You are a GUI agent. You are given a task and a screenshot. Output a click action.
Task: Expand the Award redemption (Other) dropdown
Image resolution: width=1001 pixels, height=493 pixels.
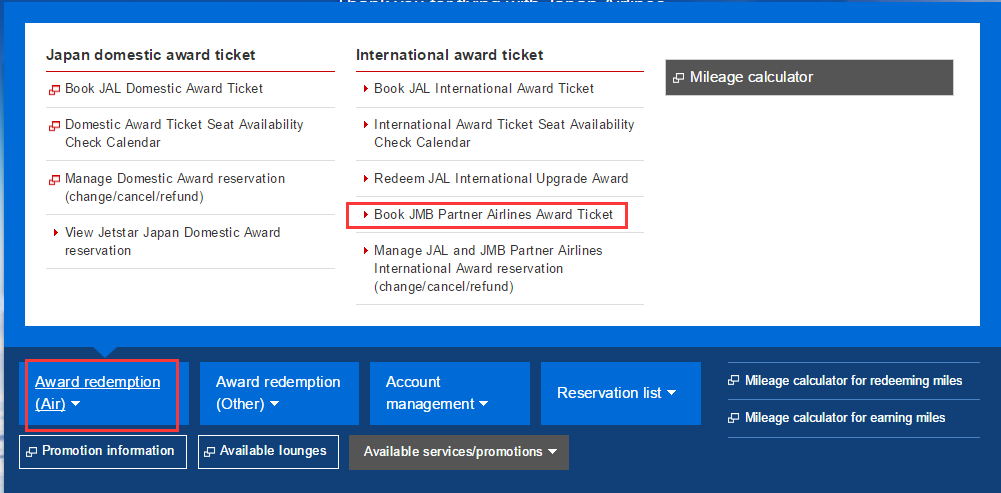click(x=279, y=393)
